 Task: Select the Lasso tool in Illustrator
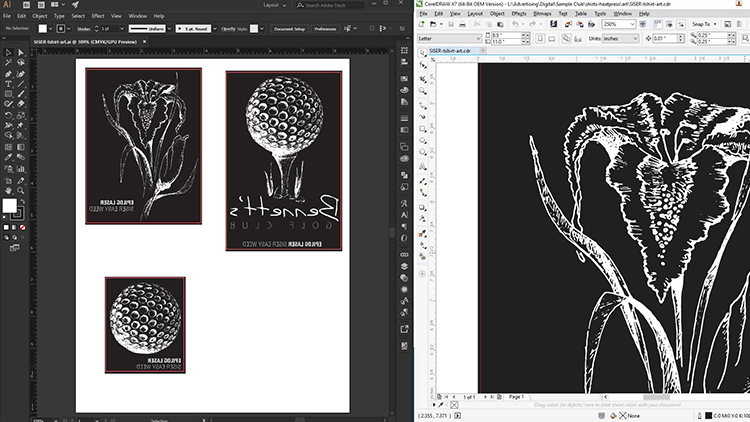tap(21, 63)
